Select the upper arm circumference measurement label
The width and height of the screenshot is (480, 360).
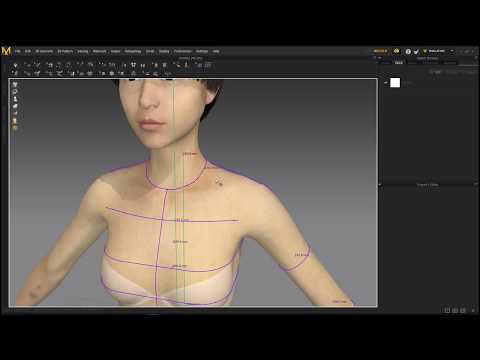click(x=302, y=255)
